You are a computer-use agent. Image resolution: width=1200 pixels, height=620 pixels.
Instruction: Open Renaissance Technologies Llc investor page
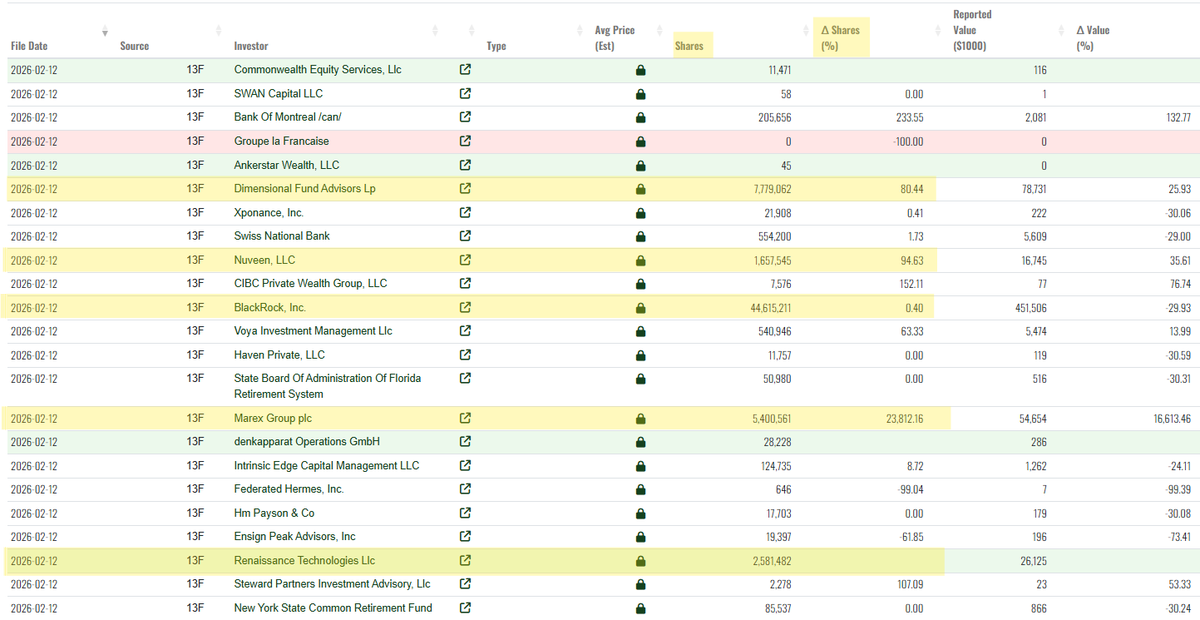click(x=305, y=560)
